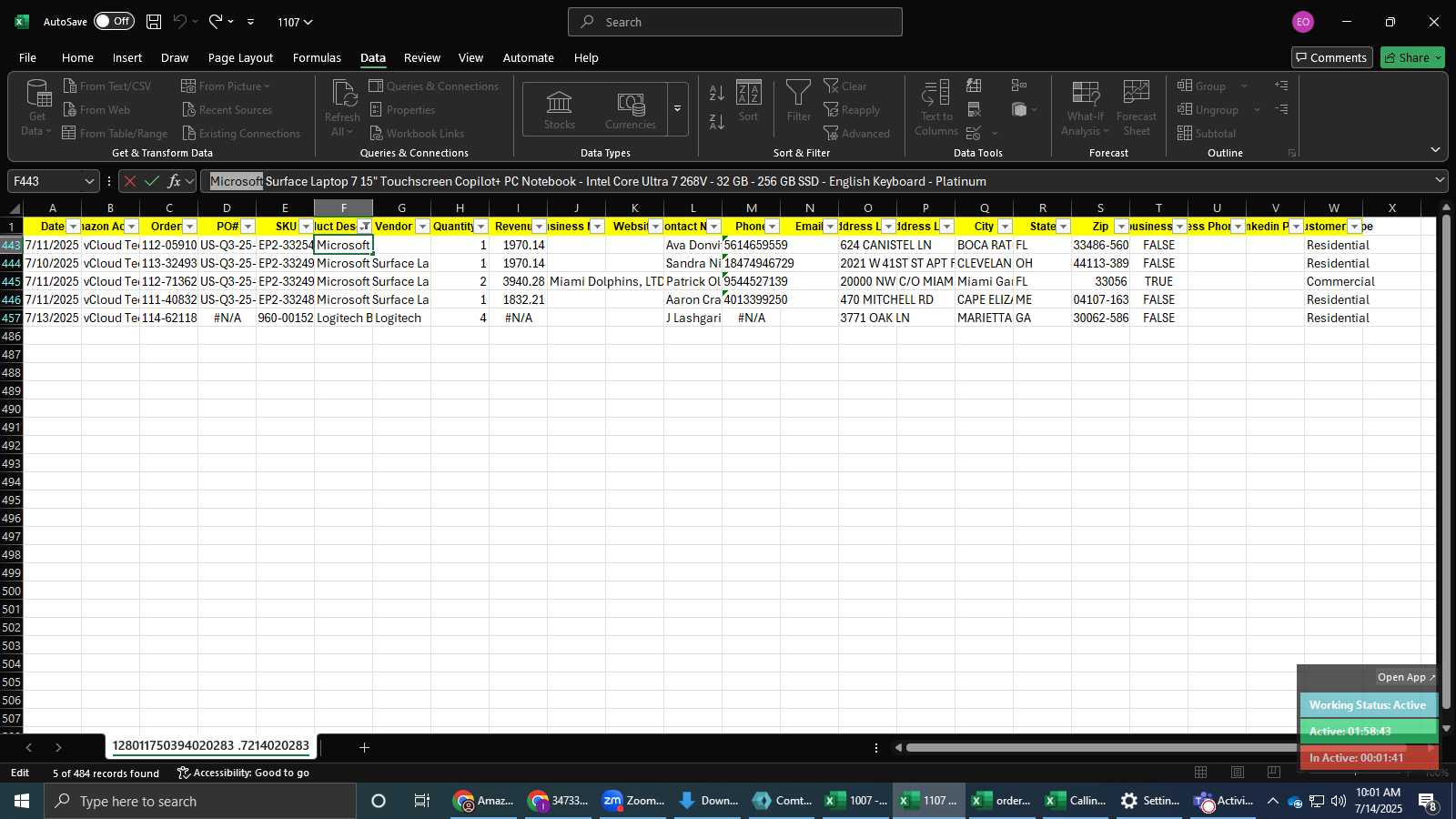Click the Subtotal outline button
1456x819 pixels.
1207,133
